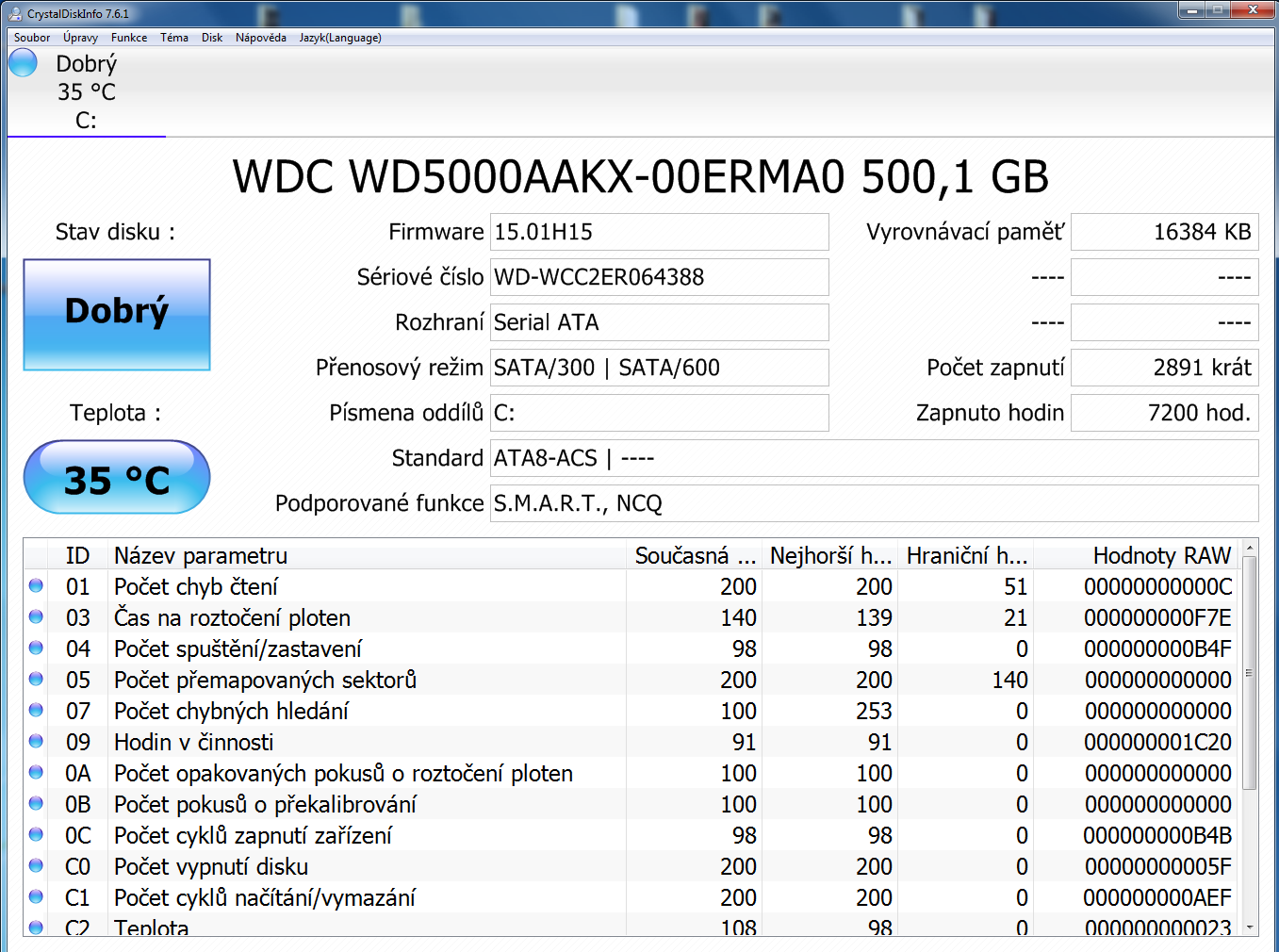This screenshot has height=952, width=1279.
Task: Click the Sériové číslo field
Action: tap(659, 277)
